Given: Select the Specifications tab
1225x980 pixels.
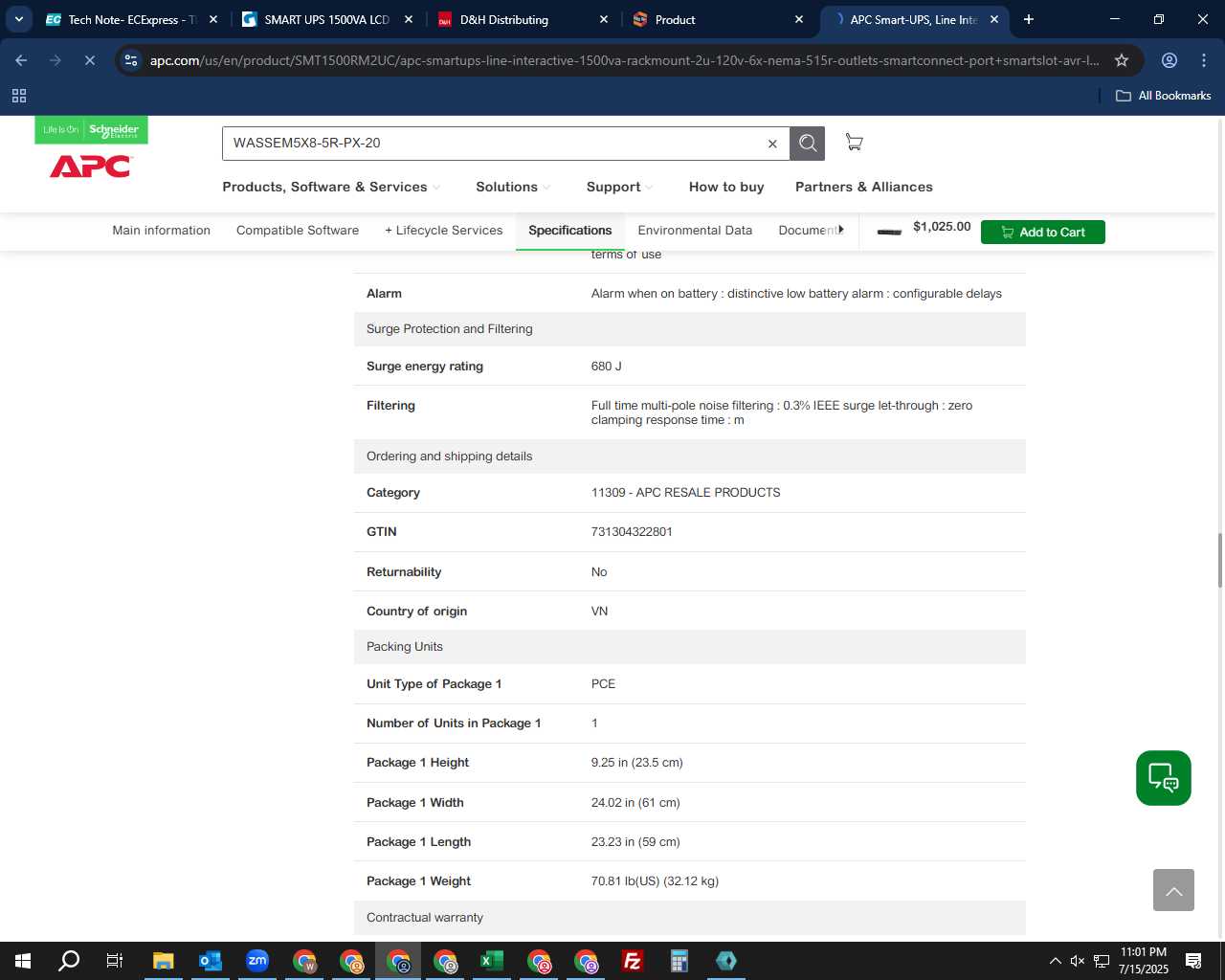Looking at the screenshot, I should [570, 231].
